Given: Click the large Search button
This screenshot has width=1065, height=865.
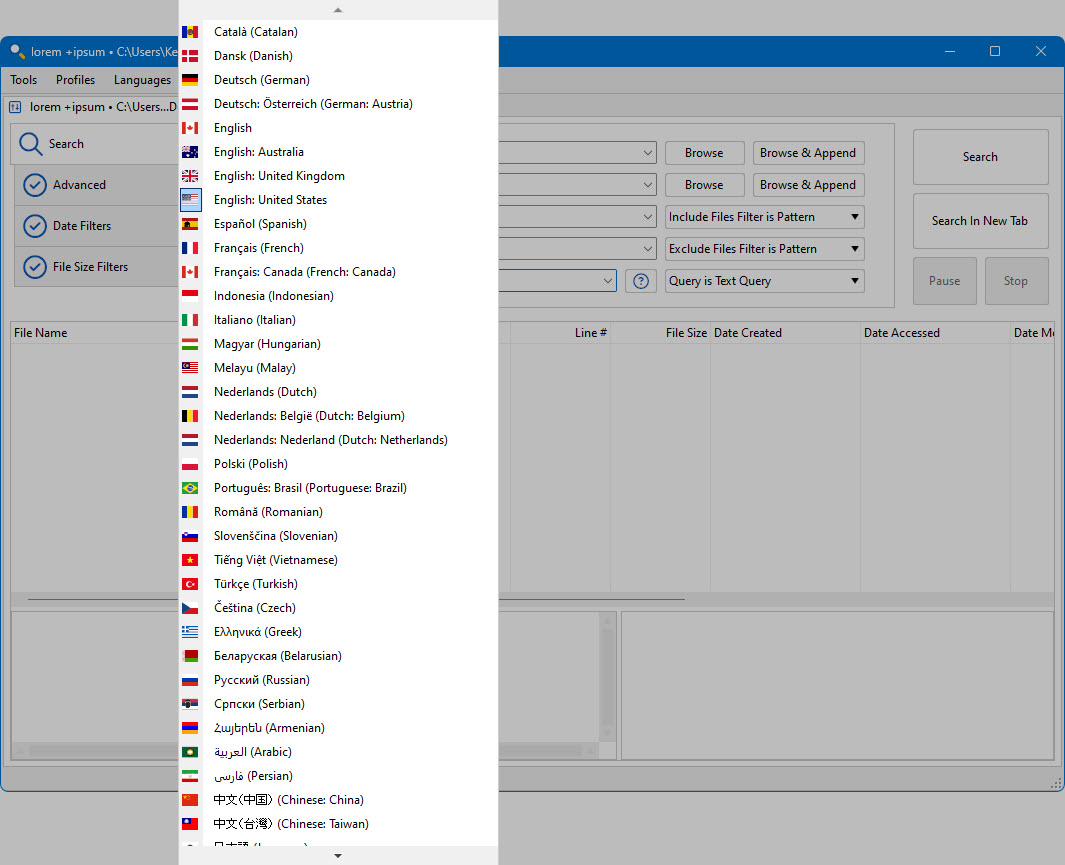Looking at the screenshot, I should tap(980, 157).
